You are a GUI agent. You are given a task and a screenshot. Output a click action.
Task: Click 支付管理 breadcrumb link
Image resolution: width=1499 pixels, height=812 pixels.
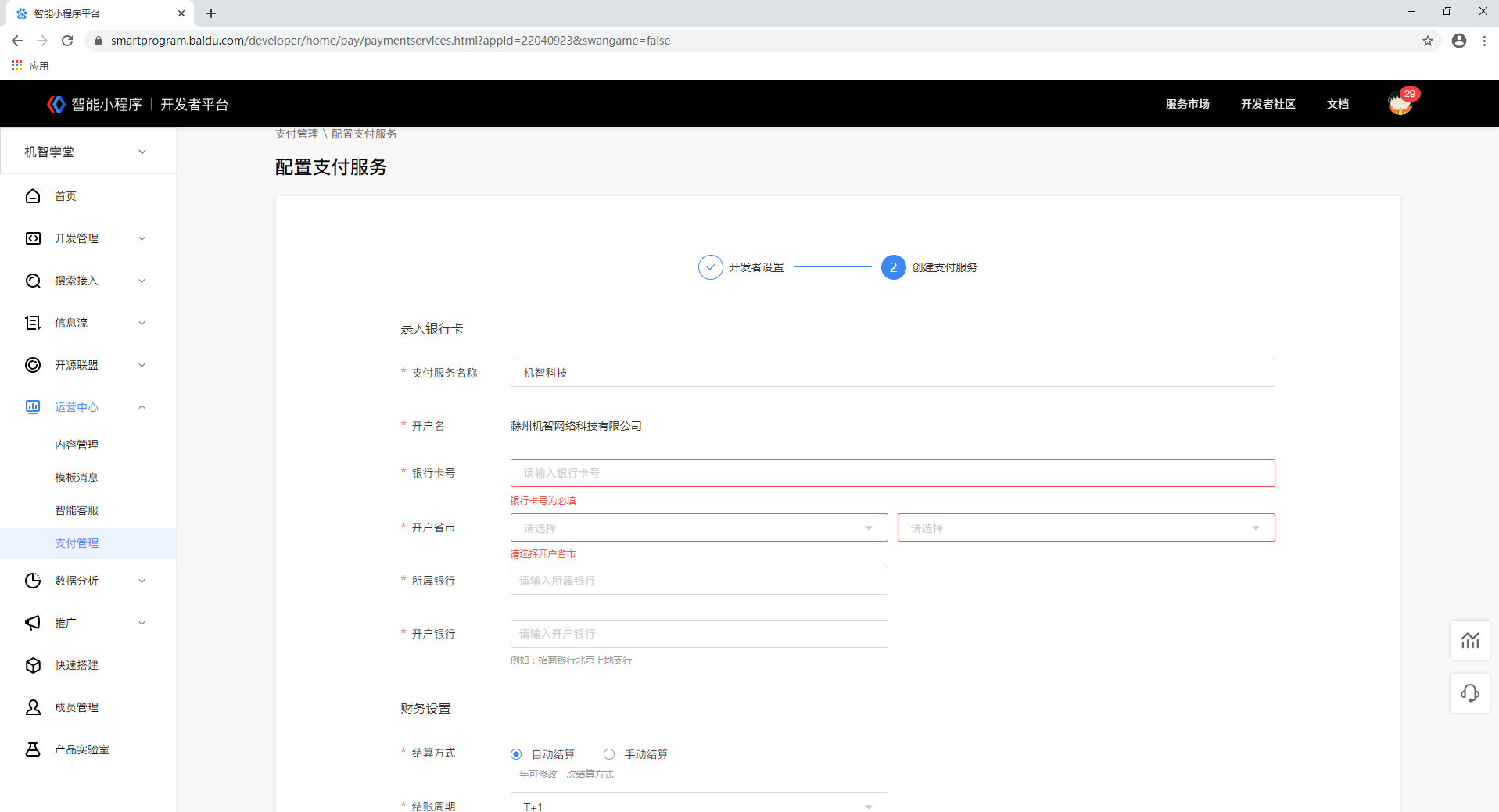coord(296,134)
